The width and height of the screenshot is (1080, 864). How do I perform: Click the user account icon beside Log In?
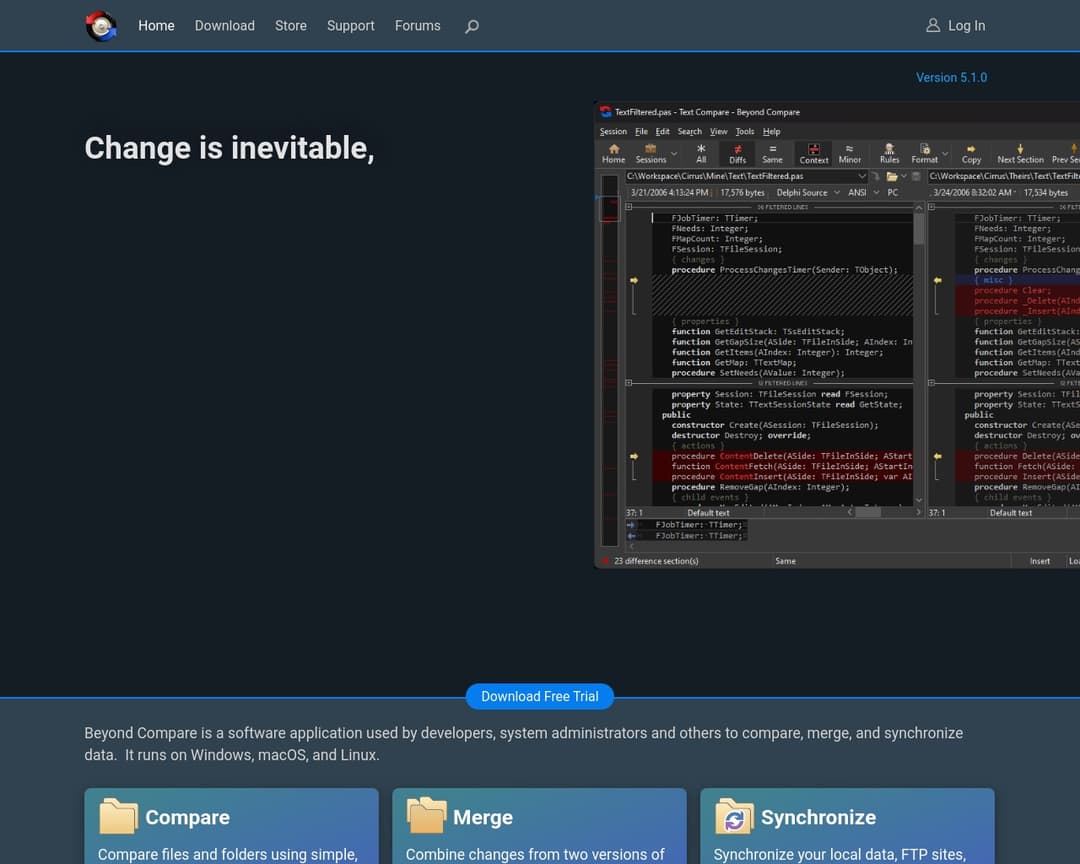click(933, 25)
